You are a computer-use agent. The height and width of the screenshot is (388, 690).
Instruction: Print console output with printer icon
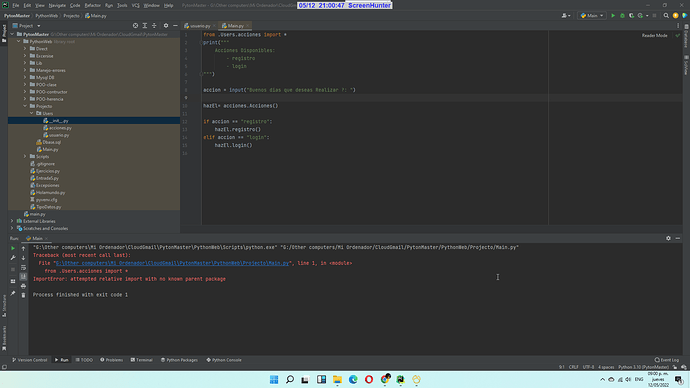coord(23,286)
